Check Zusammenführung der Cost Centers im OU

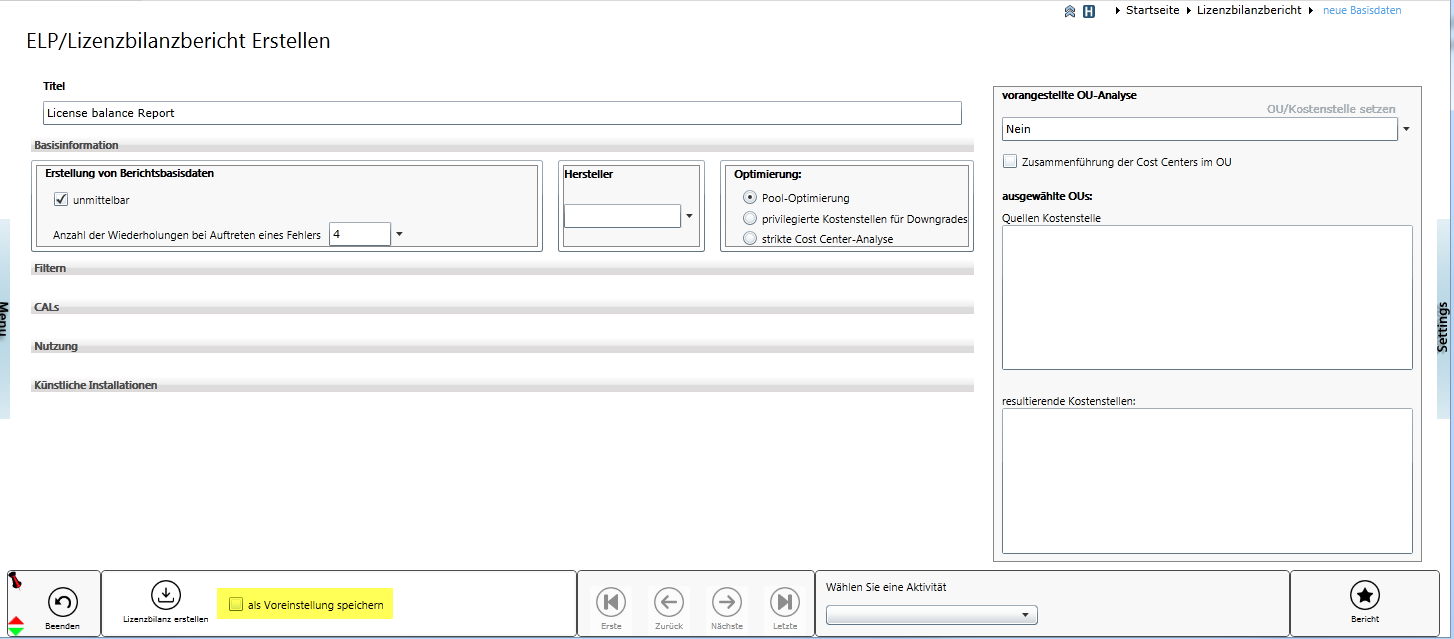coord(1010,161)
